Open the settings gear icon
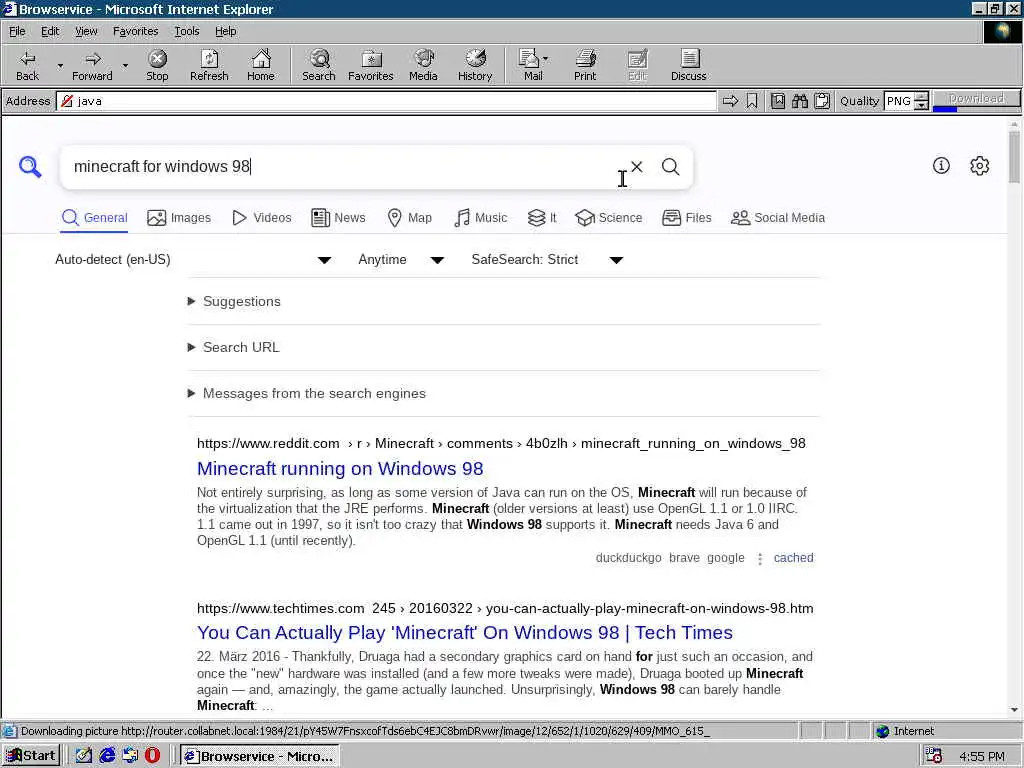The width and height of the screenshot is (1024, 768). 980,166
